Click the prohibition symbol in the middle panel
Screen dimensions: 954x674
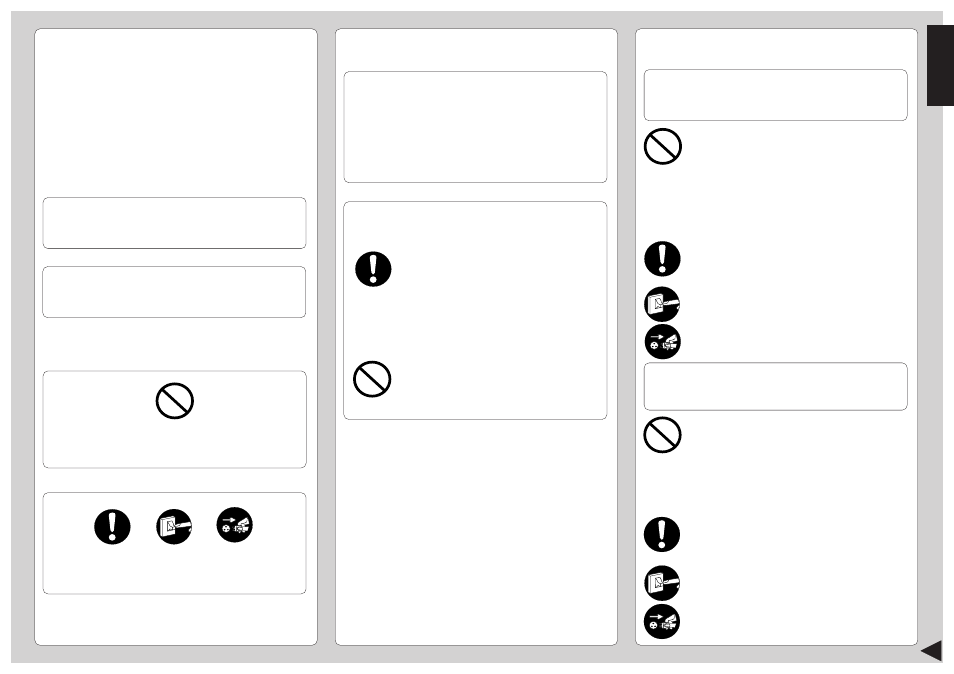coord(372,379)
